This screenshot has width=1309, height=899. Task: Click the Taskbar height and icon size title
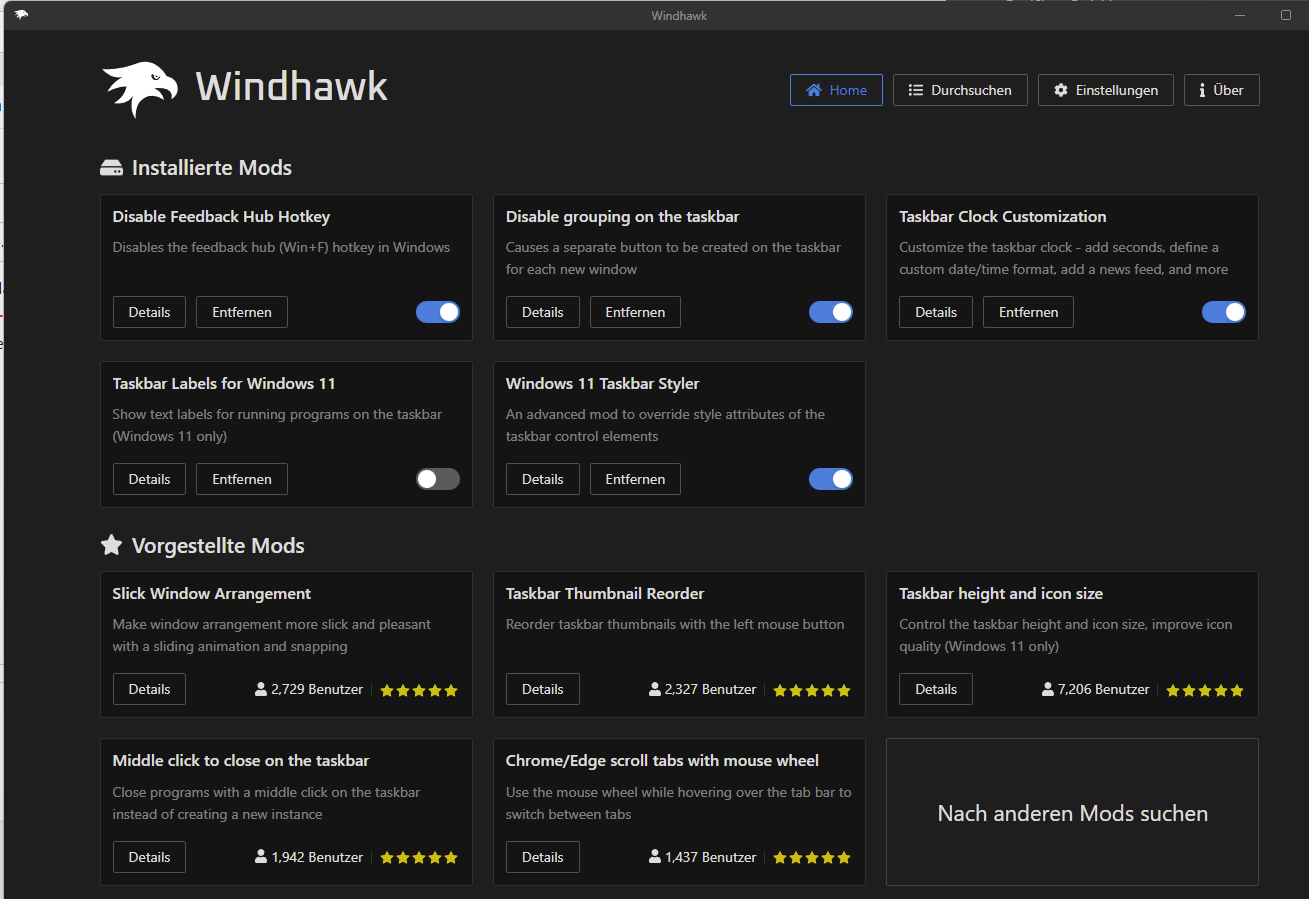1001,593
